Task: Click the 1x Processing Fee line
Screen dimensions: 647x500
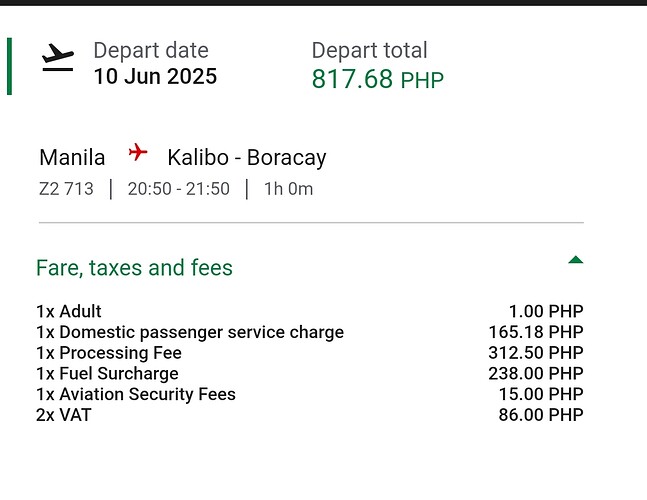Action: pyautogui.click(x=310, y=353)
